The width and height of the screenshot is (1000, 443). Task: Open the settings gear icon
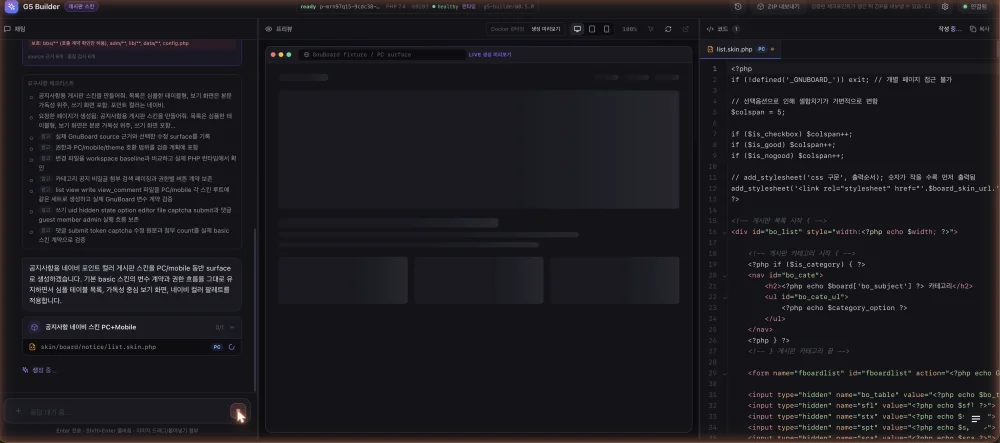click(x=945, y=6)
